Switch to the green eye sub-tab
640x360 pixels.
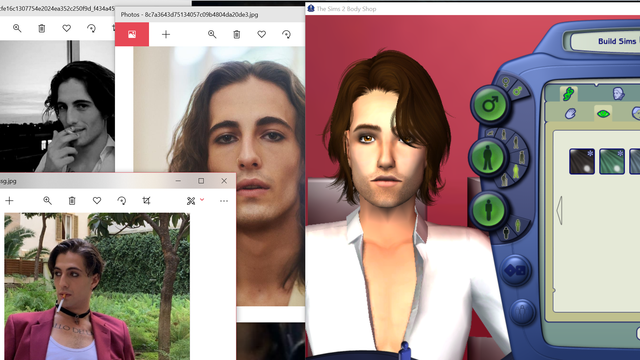click(x=603, y=113)
